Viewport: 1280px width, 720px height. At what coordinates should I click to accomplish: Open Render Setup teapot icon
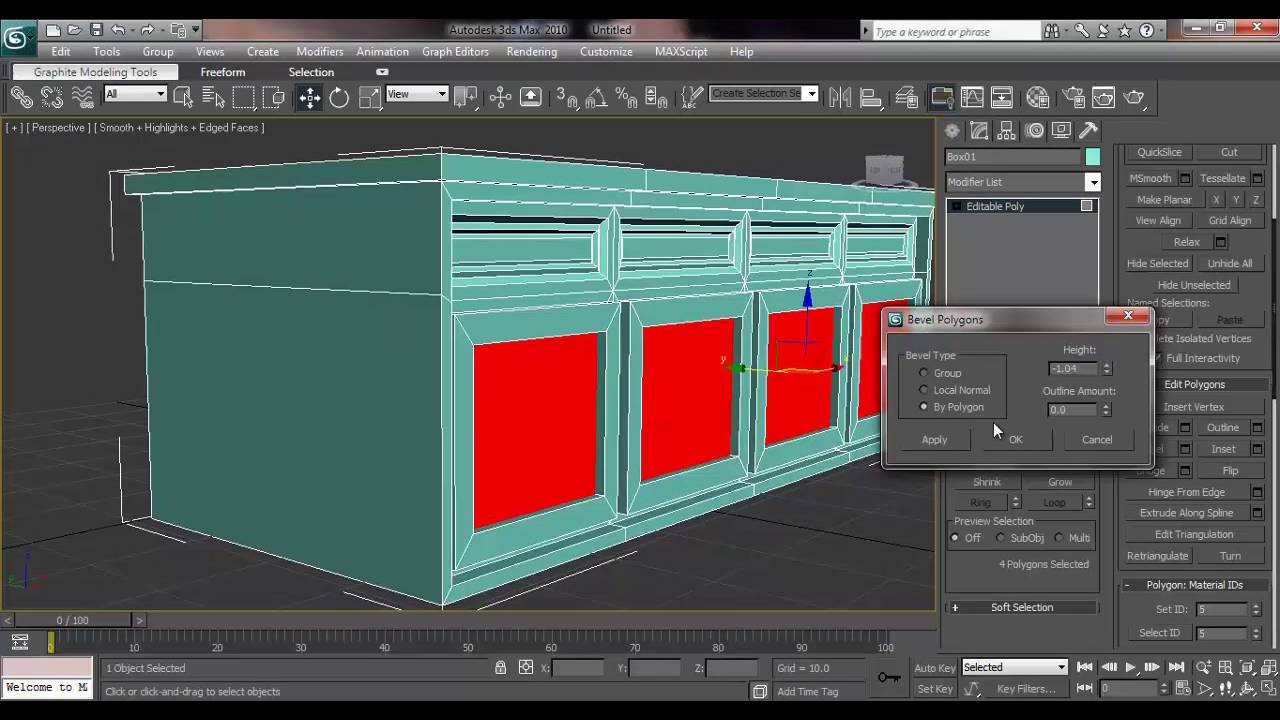(1074, 97)
